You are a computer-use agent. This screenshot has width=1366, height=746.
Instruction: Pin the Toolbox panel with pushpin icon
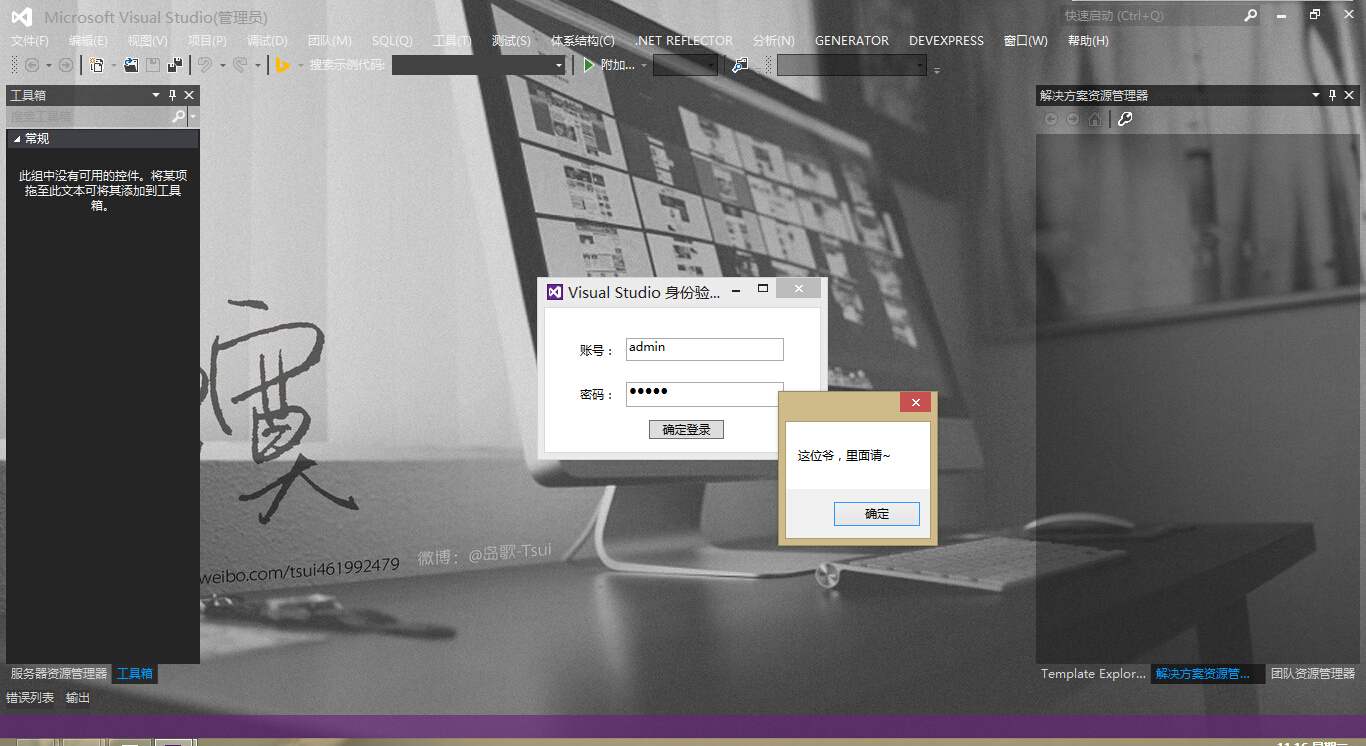click(x=172, y=95)
